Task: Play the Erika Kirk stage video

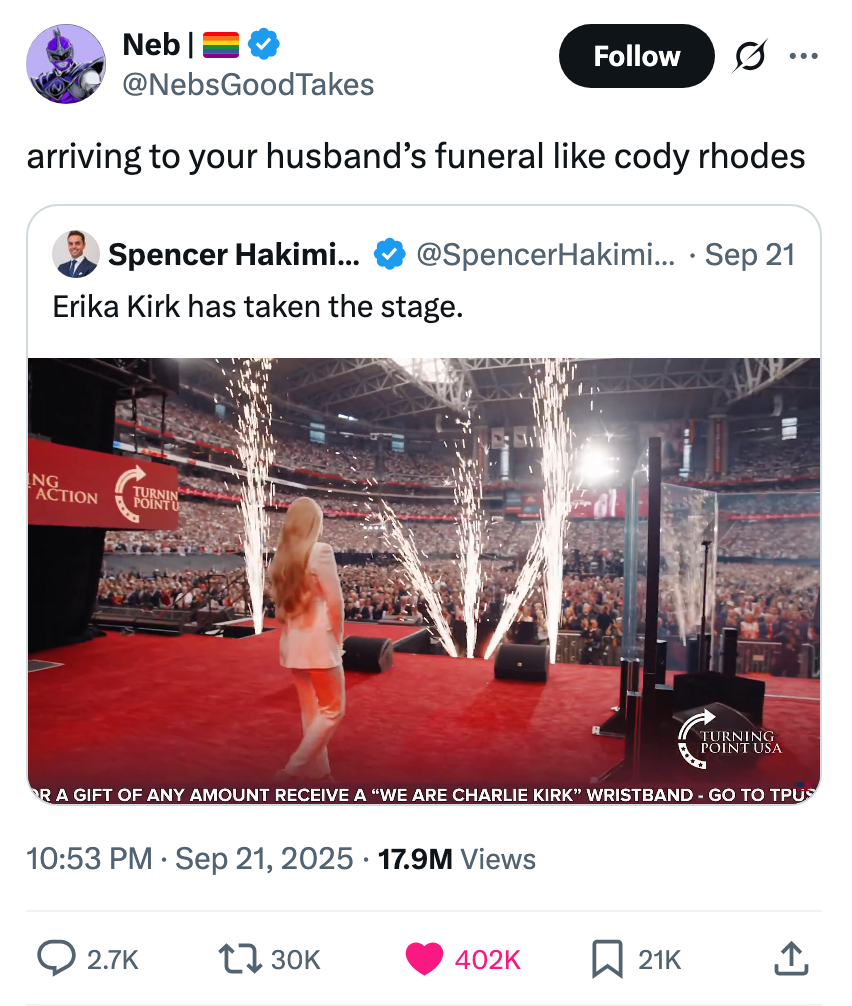Action: [x=426, y=575]
